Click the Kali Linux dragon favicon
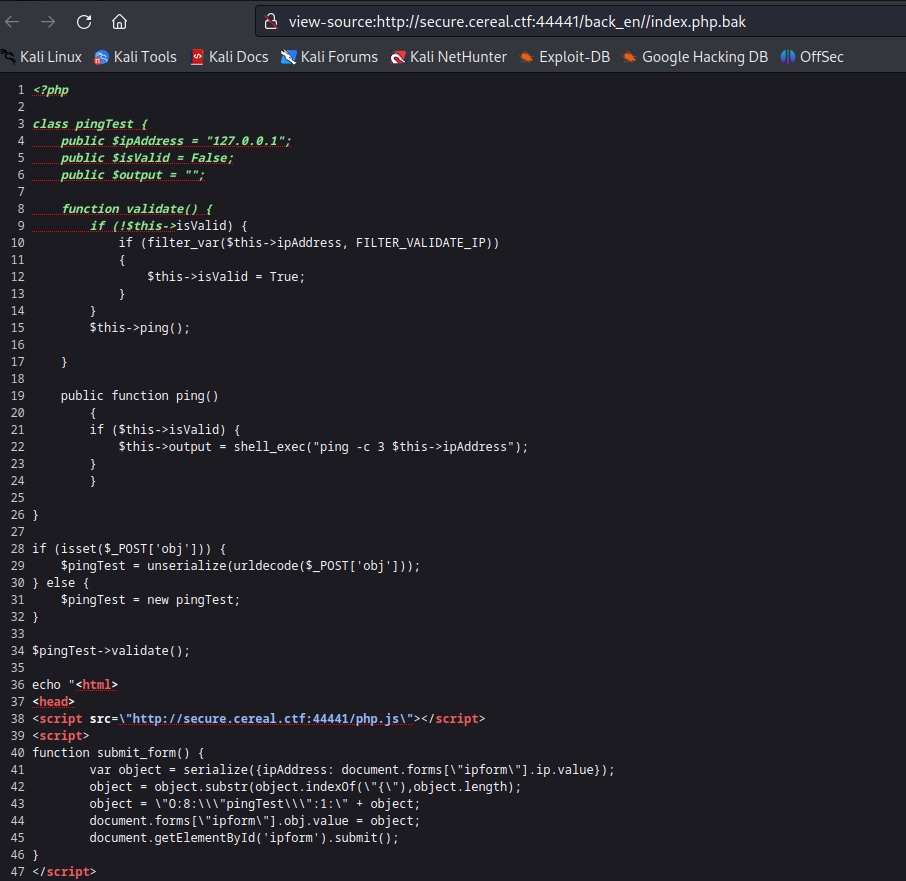The image size is (906, 881). coord(9,57)
